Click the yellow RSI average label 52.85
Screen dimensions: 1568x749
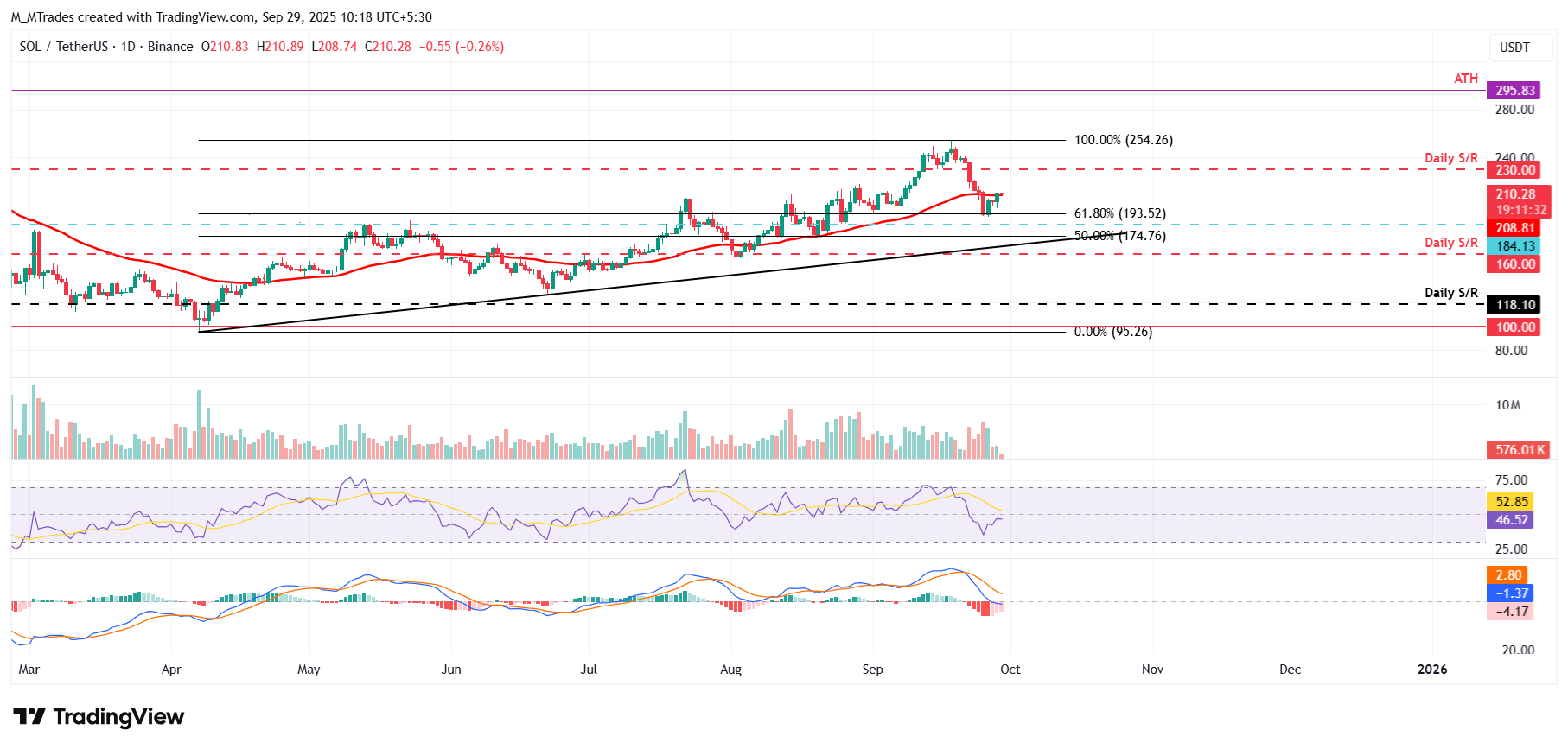tap(1512, 502)
